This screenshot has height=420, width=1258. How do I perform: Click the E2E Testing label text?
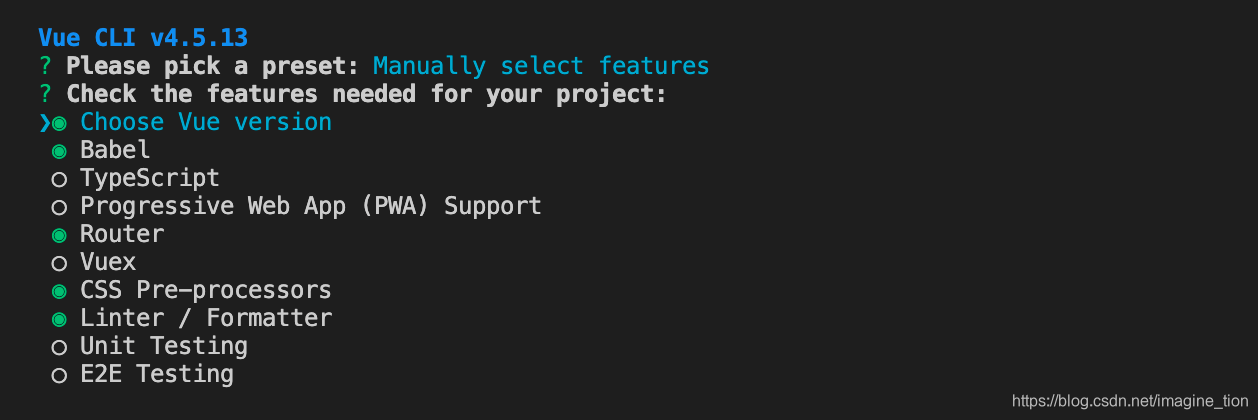[157, 374]
